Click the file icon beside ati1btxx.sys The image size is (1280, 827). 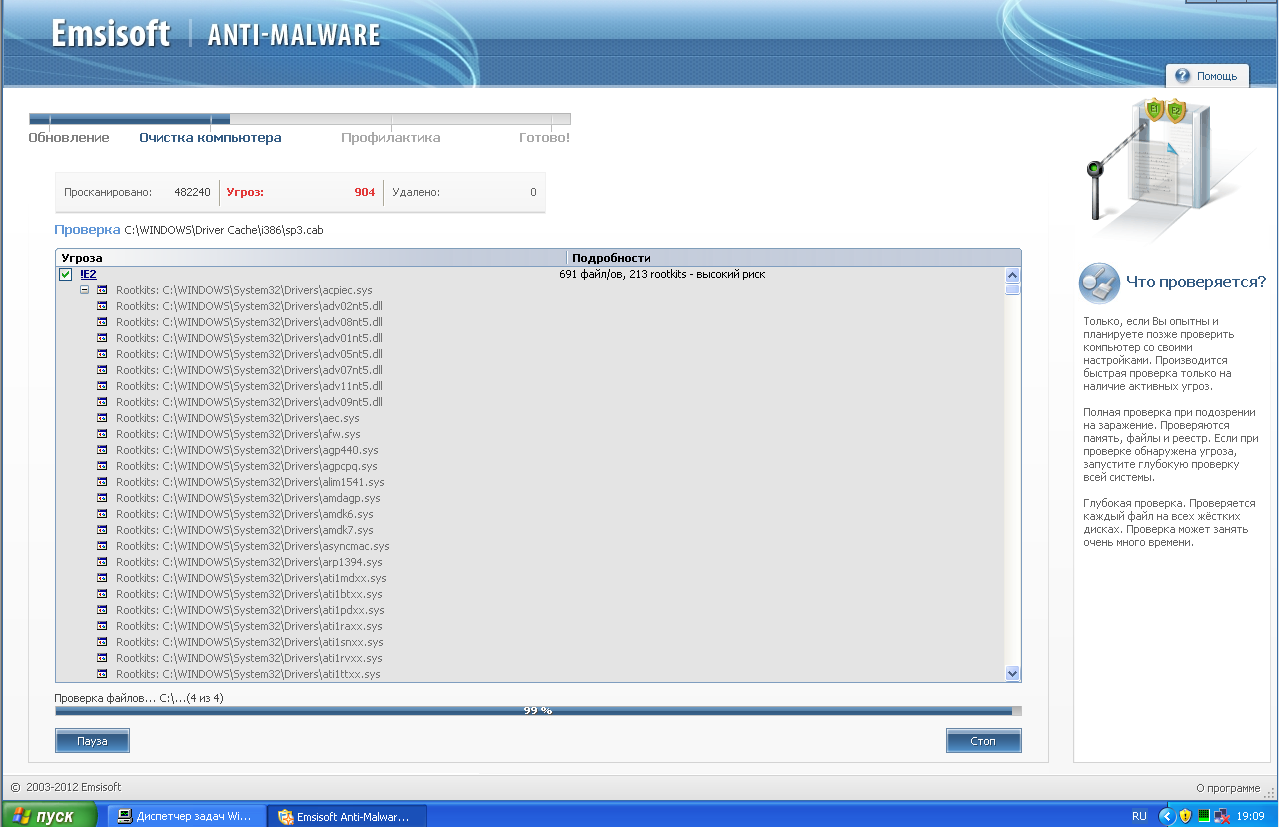pyautogui.click(x=102, y=594)
